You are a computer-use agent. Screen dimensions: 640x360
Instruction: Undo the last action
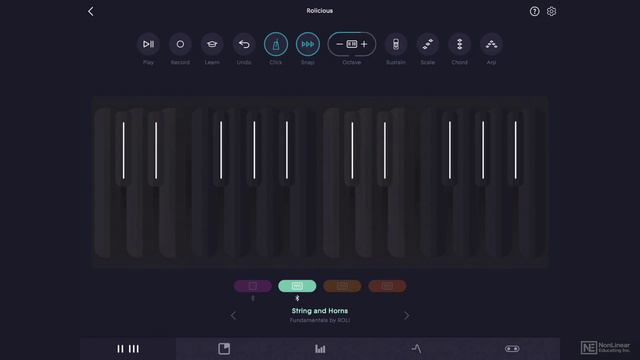click(244, 44)
